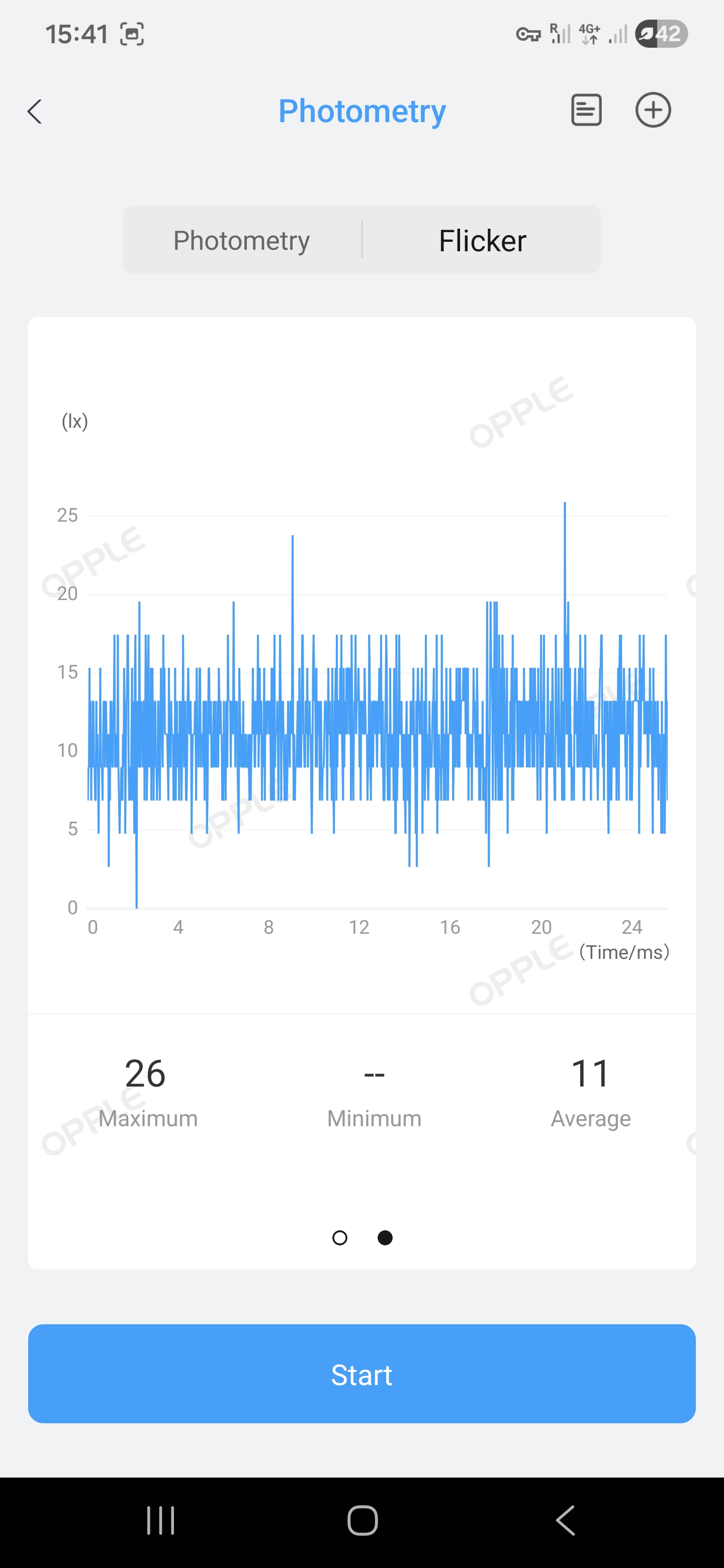Tap the add plus circle icon

(x=653, y=110)
